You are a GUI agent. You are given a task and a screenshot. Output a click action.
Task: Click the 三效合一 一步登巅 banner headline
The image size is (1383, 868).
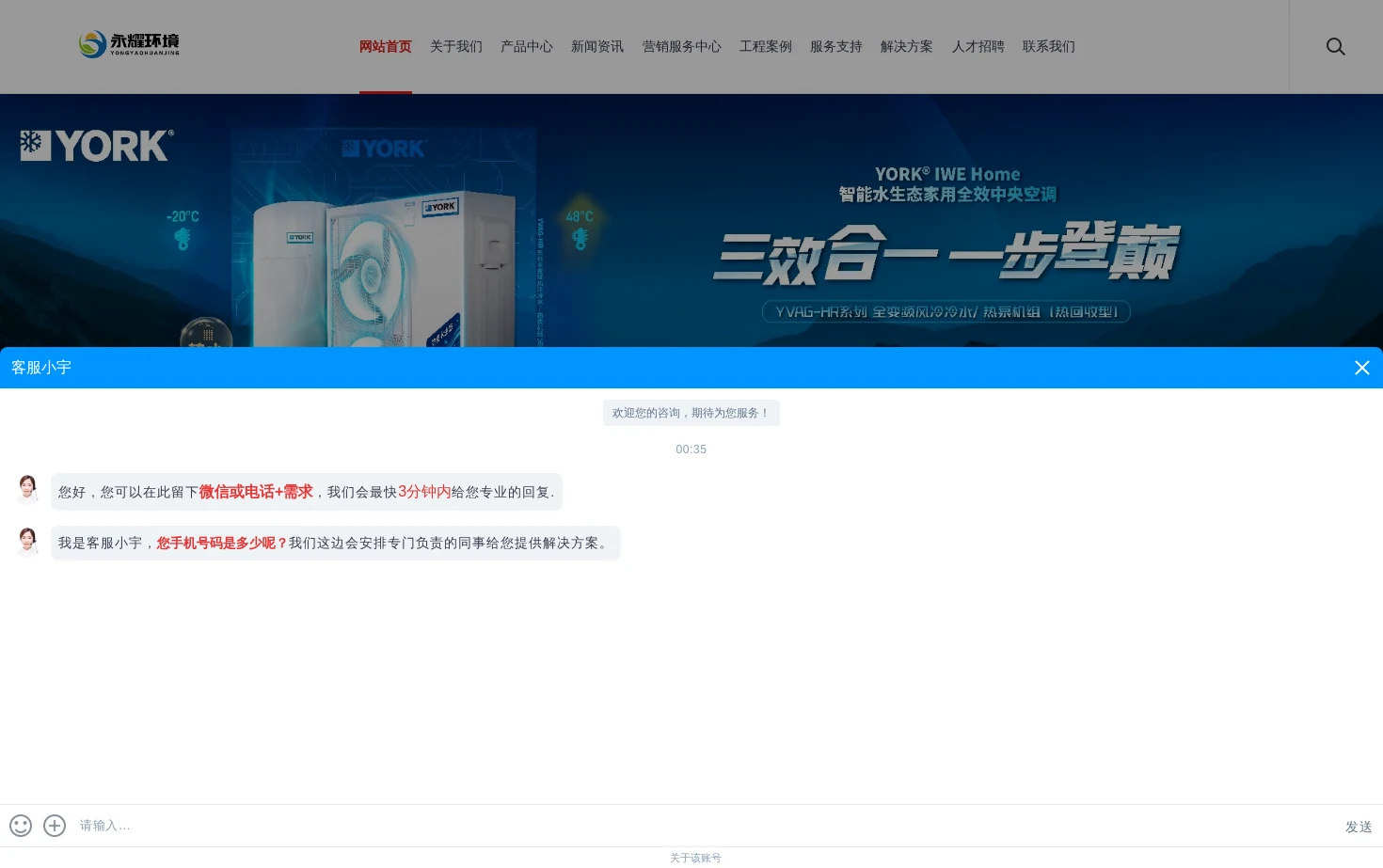946,254
